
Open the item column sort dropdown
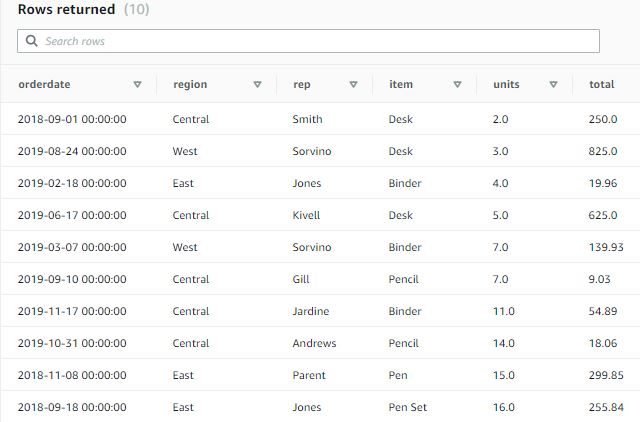pos(457,85)
